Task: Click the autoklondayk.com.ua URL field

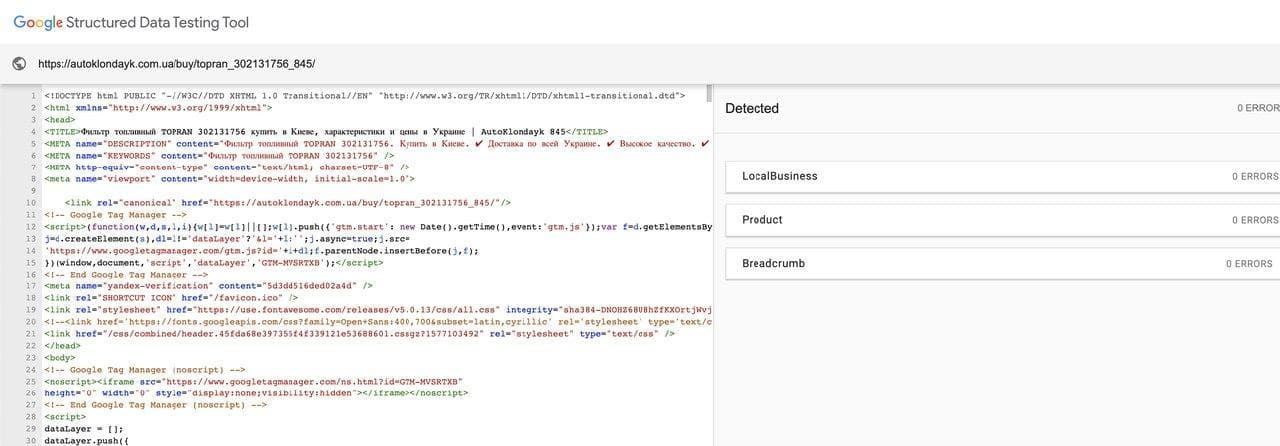Action: [176, 64]
